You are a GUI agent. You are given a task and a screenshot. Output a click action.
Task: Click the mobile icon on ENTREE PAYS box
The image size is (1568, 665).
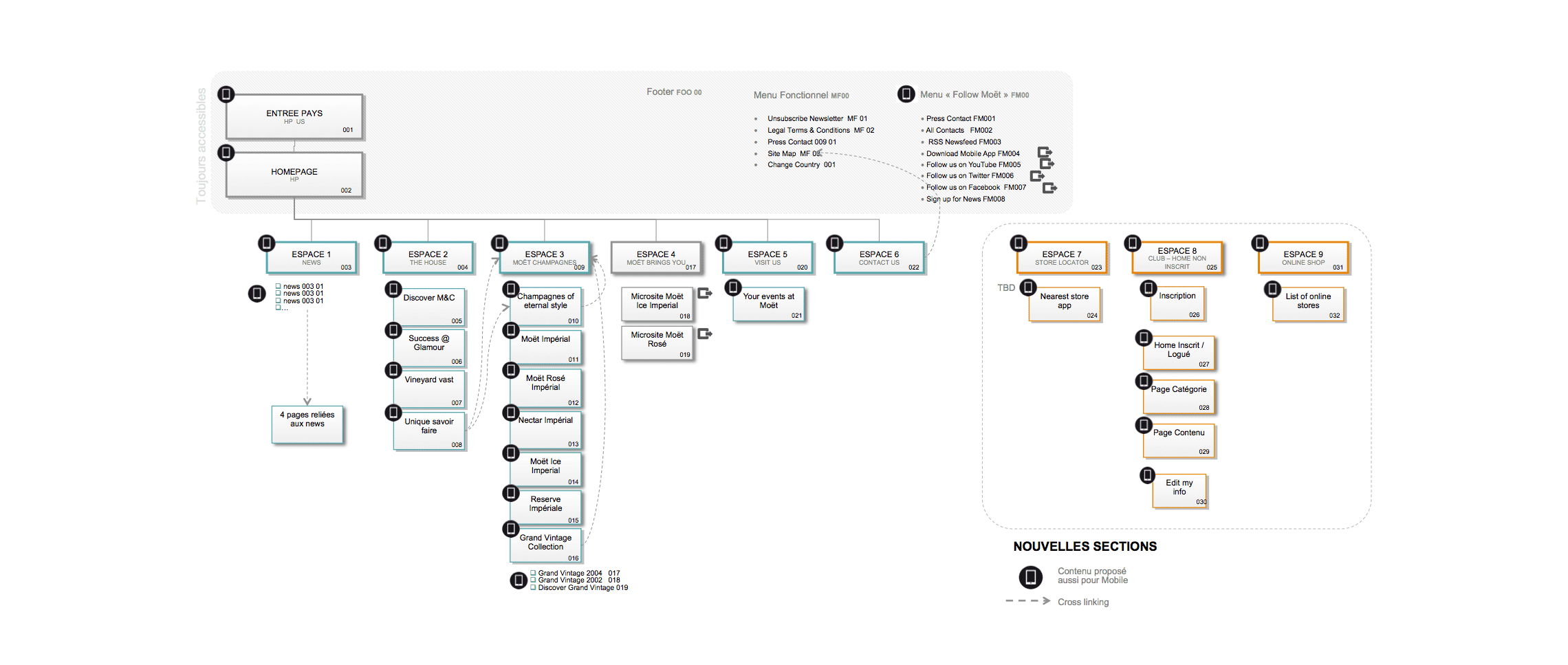(x=226, y=94)
